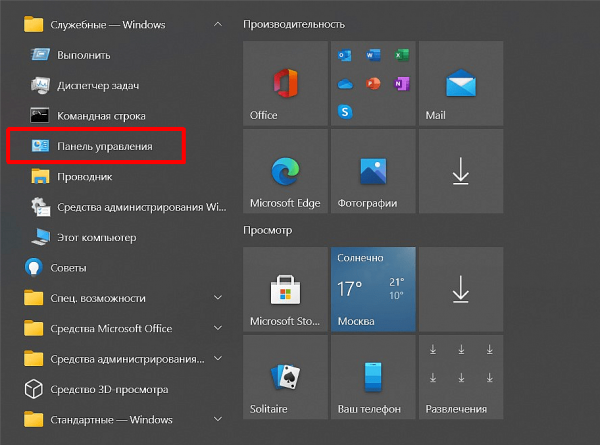The height and width of the screenshot is (445, 600).
Task: Open the Ваш телефон tile
Action: [373, 377]
